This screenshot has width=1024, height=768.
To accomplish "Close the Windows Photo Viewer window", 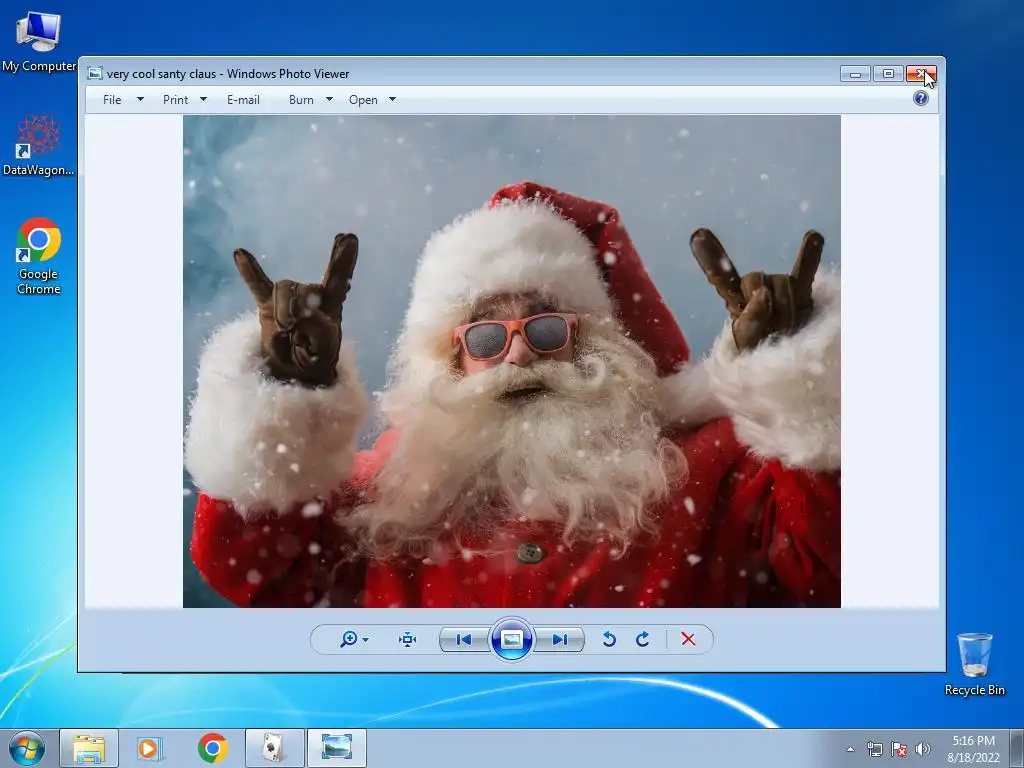I will [921, 74].
